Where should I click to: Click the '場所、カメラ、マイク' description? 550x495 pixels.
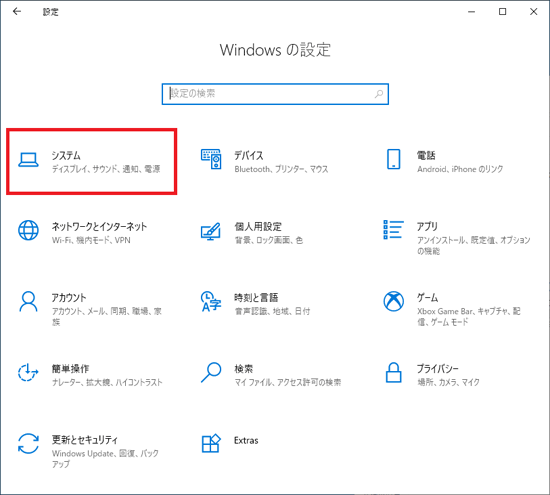pos(448,382)
